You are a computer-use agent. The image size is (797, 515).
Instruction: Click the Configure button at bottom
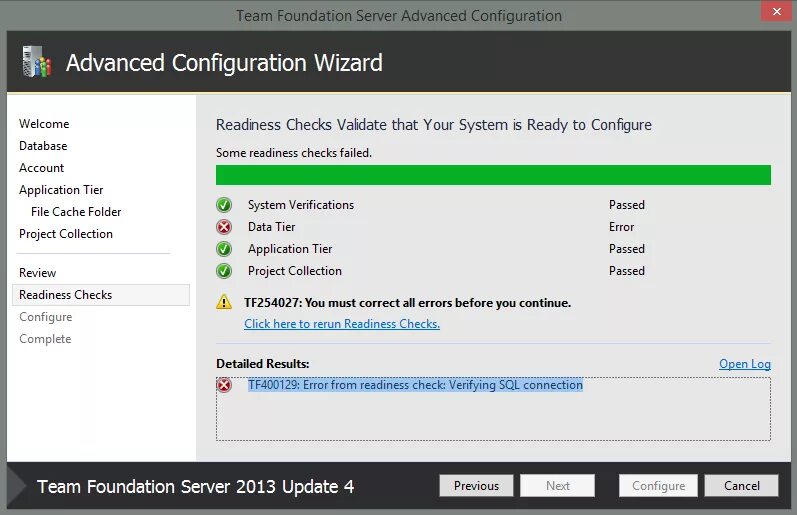[x=658, y=486]
